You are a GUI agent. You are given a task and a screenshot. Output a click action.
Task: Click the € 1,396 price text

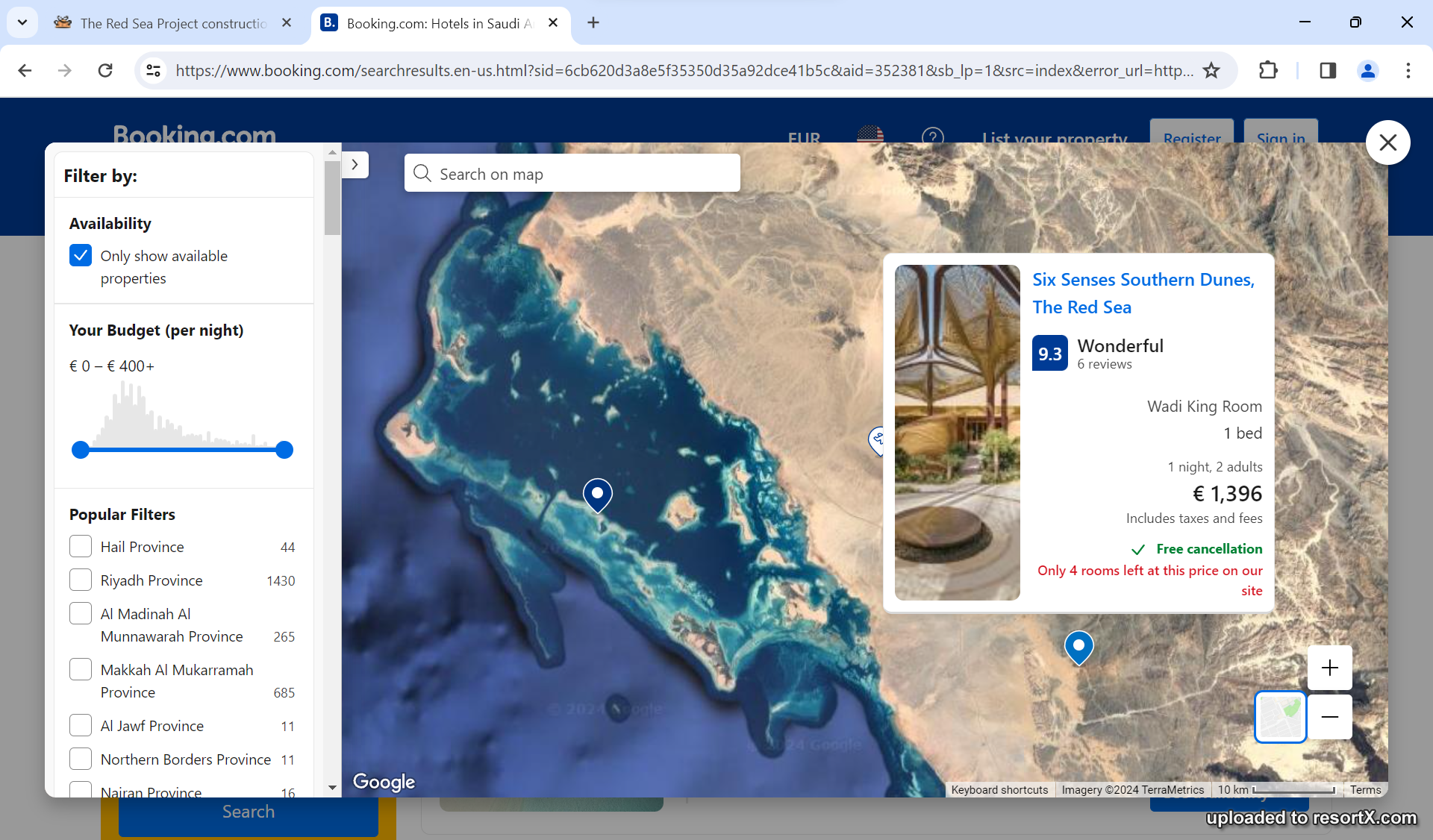tap(1228, 494)
